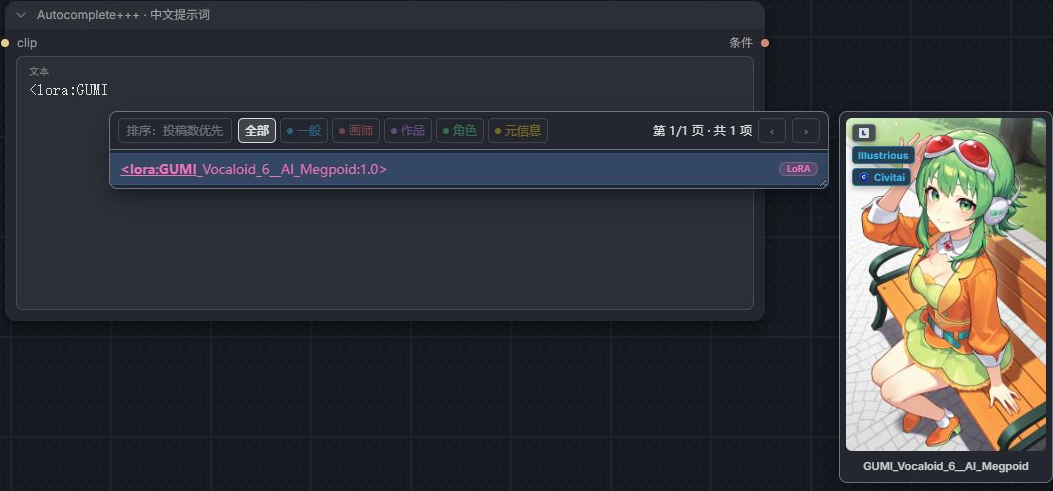Collapse the Autocomplete+++ node chevron
The width and height of the screenshot is (1053, 491).
(x=21, y=15)
